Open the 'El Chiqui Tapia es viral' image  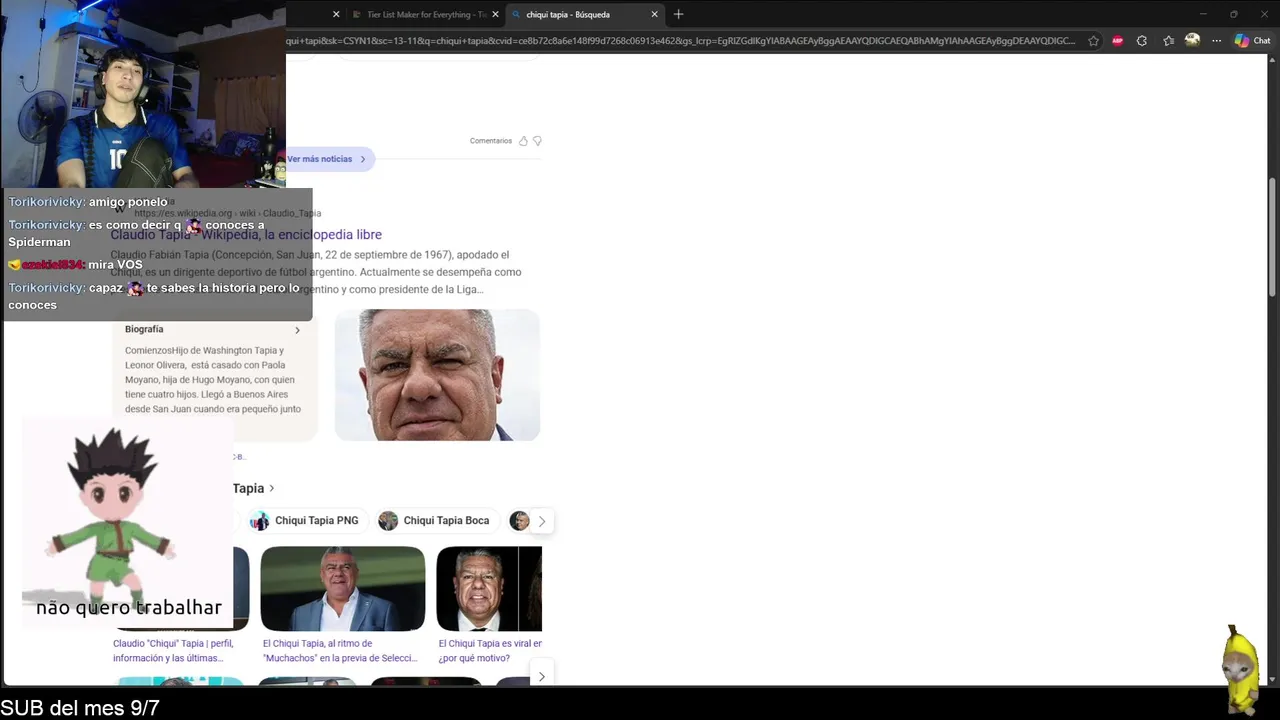click(x=489, y=588)
